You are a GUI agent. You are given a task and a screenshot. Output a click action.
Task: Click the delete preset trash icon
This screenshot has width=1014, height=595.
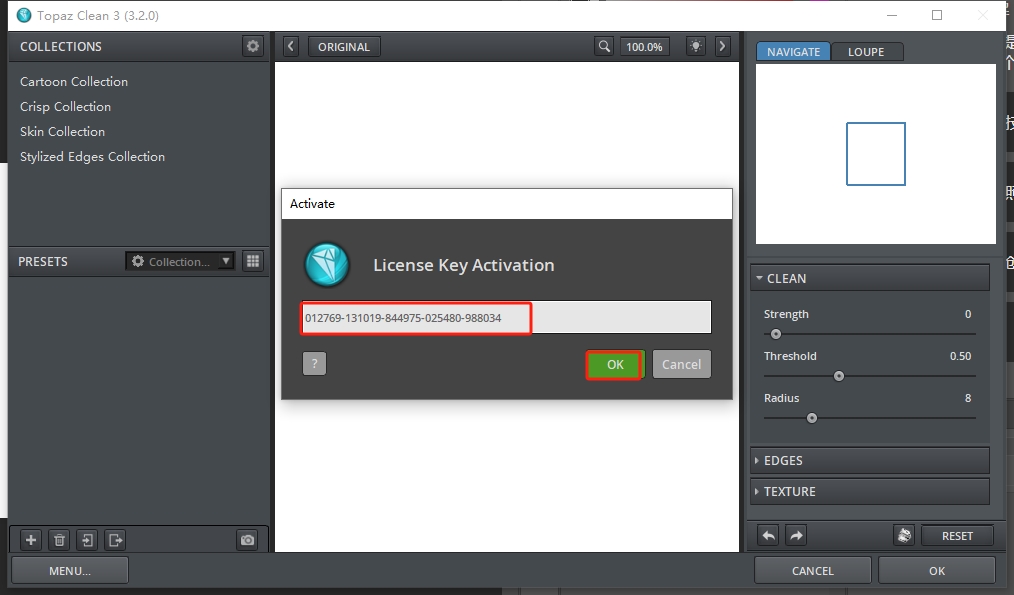(x=59, y=540)
